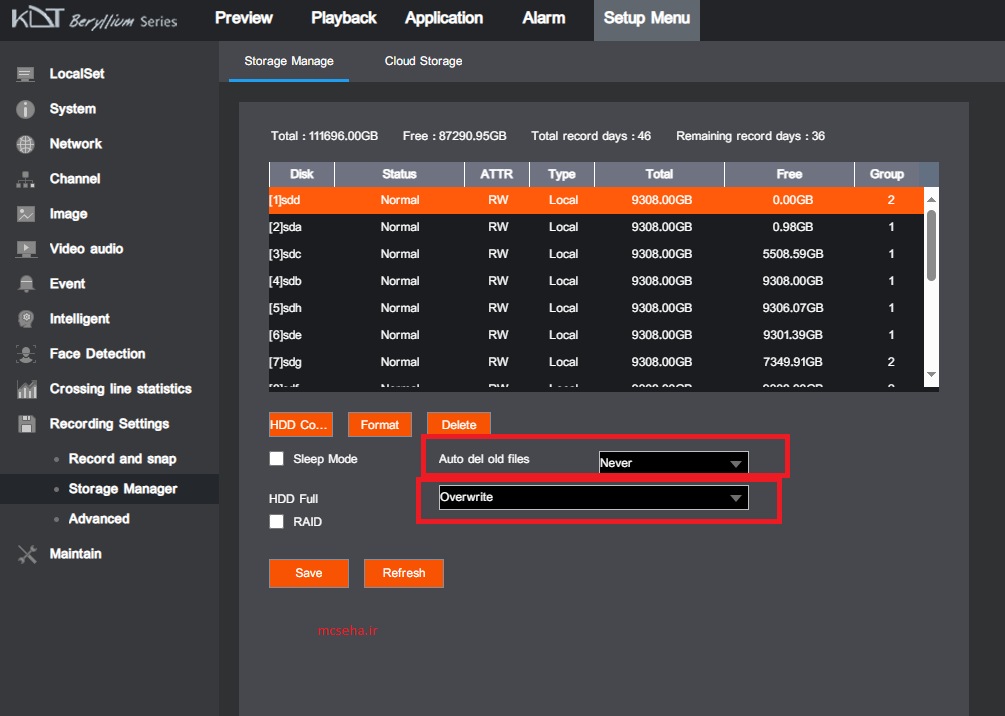Save the storage settings
This screenshot has height=716, width=1005.
pos(309,573)
